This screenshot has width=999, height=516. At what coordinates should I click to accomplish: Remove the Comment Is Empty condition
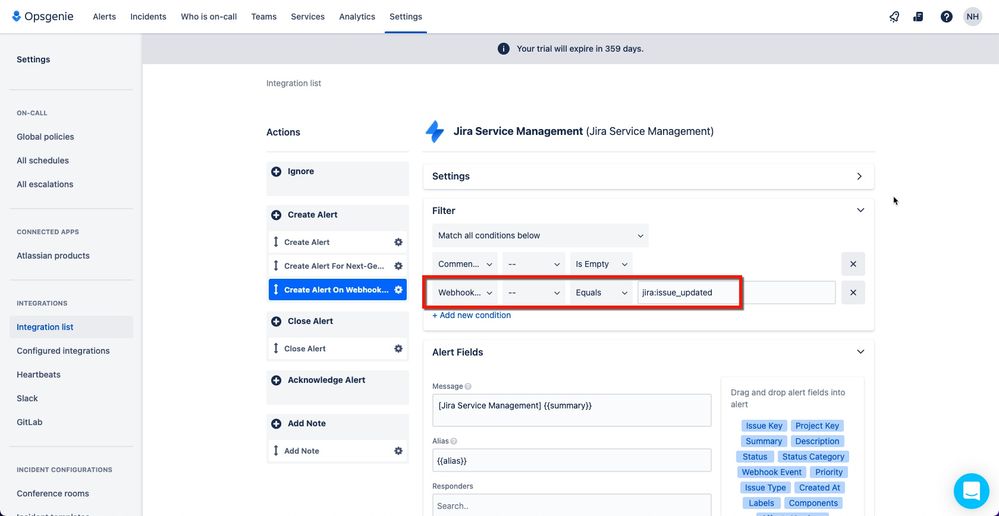[x=853, y=264]
